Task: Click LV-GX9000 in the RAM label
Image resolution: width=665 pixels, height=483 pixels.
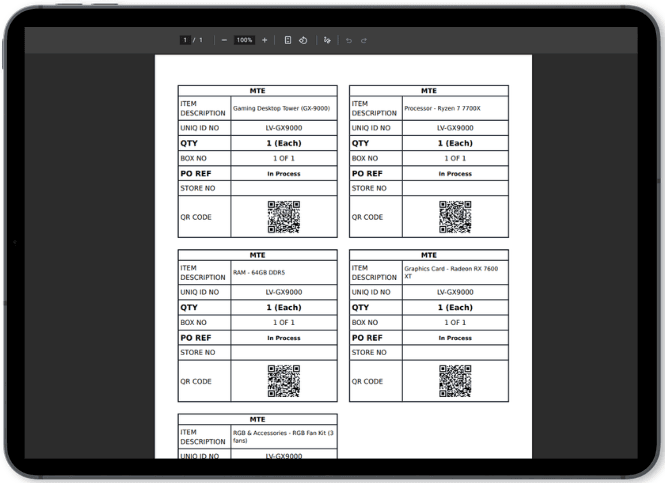Action: 284,292
